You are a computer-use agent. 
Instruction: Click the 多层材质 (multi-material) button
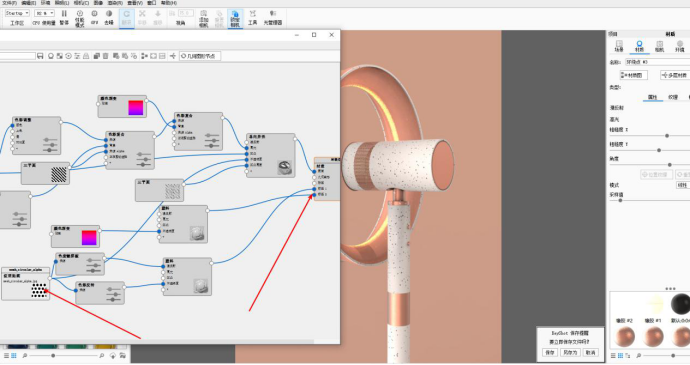tap(675, 75)
